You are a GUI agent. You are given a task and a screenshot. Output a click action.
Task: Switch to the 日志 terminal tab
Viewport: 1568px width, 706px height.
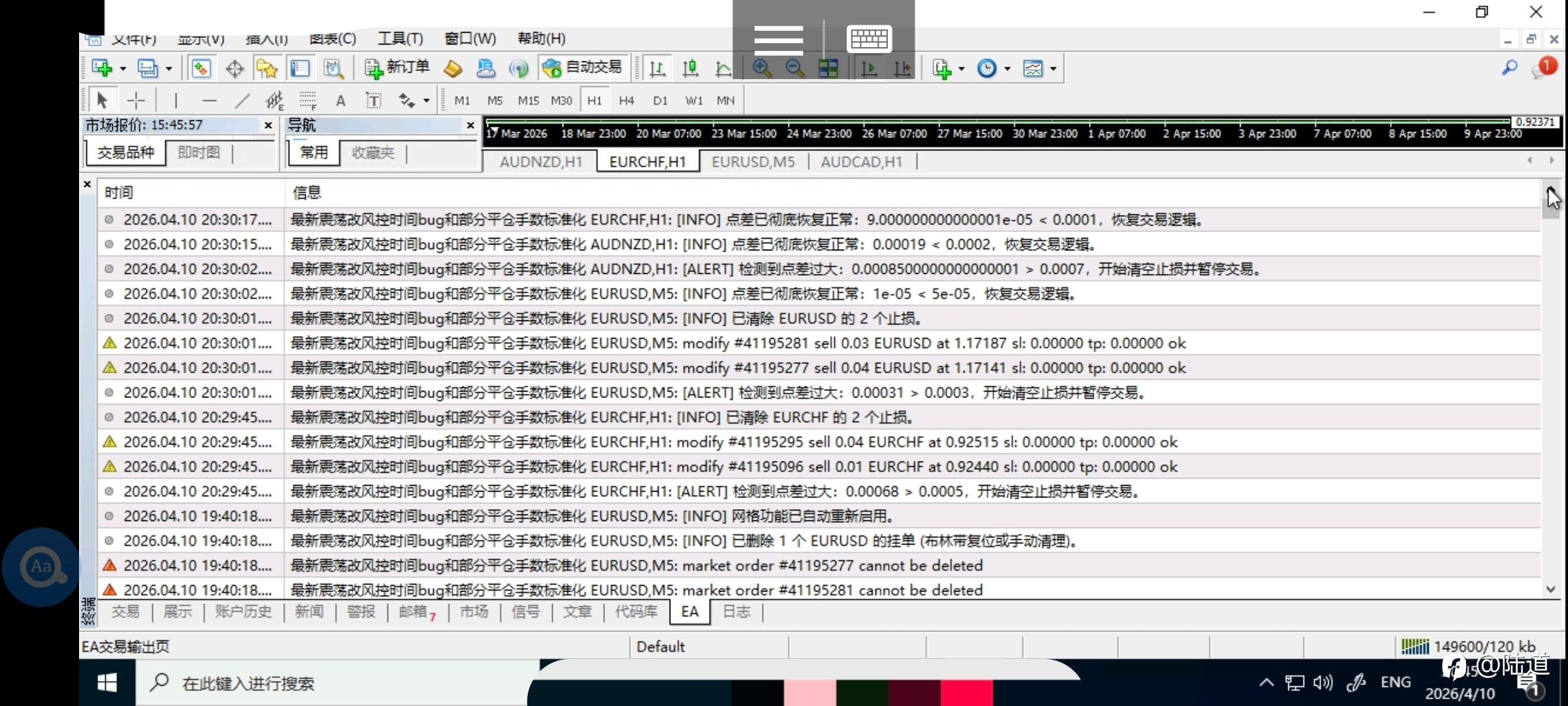pos(736,612)
